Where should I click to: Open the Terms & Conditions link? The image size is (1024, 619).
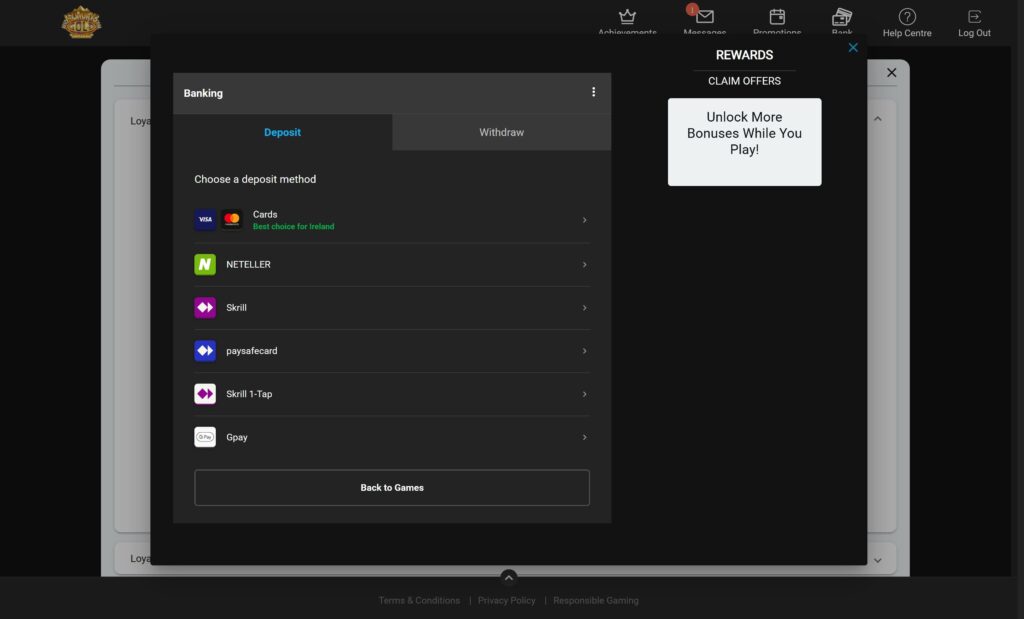[419, 601]
